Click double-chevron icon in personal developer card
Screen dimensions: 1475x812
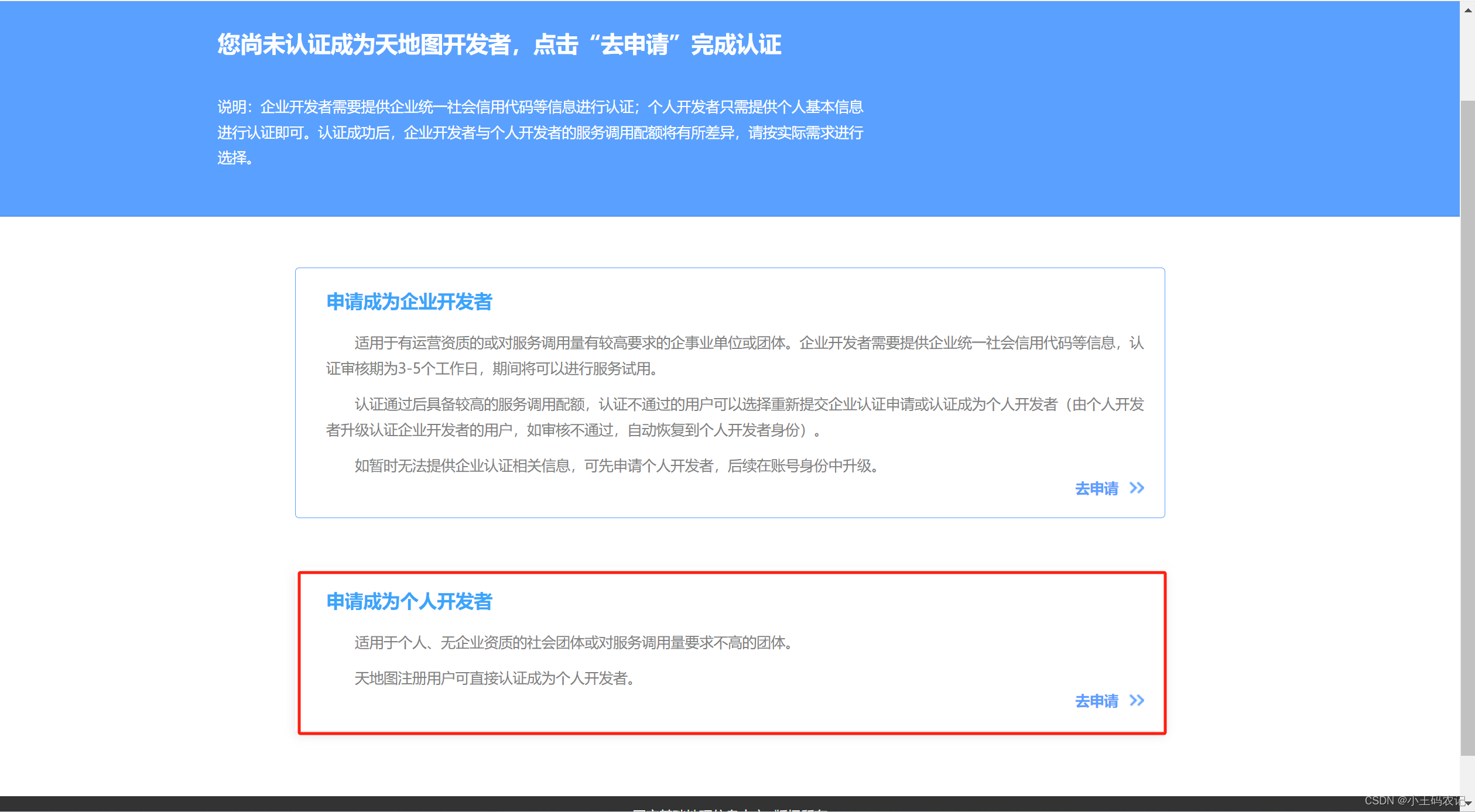(x=1137, y=700)
